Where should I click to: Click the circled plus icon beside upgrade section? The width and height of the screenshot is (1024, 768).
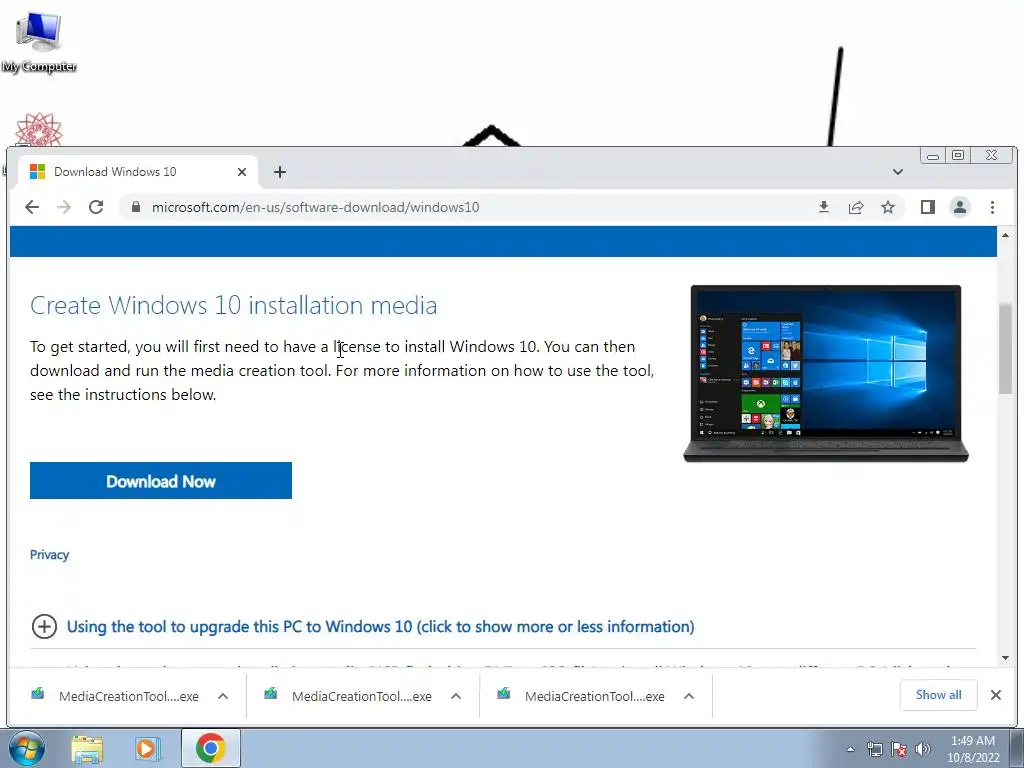44,627
